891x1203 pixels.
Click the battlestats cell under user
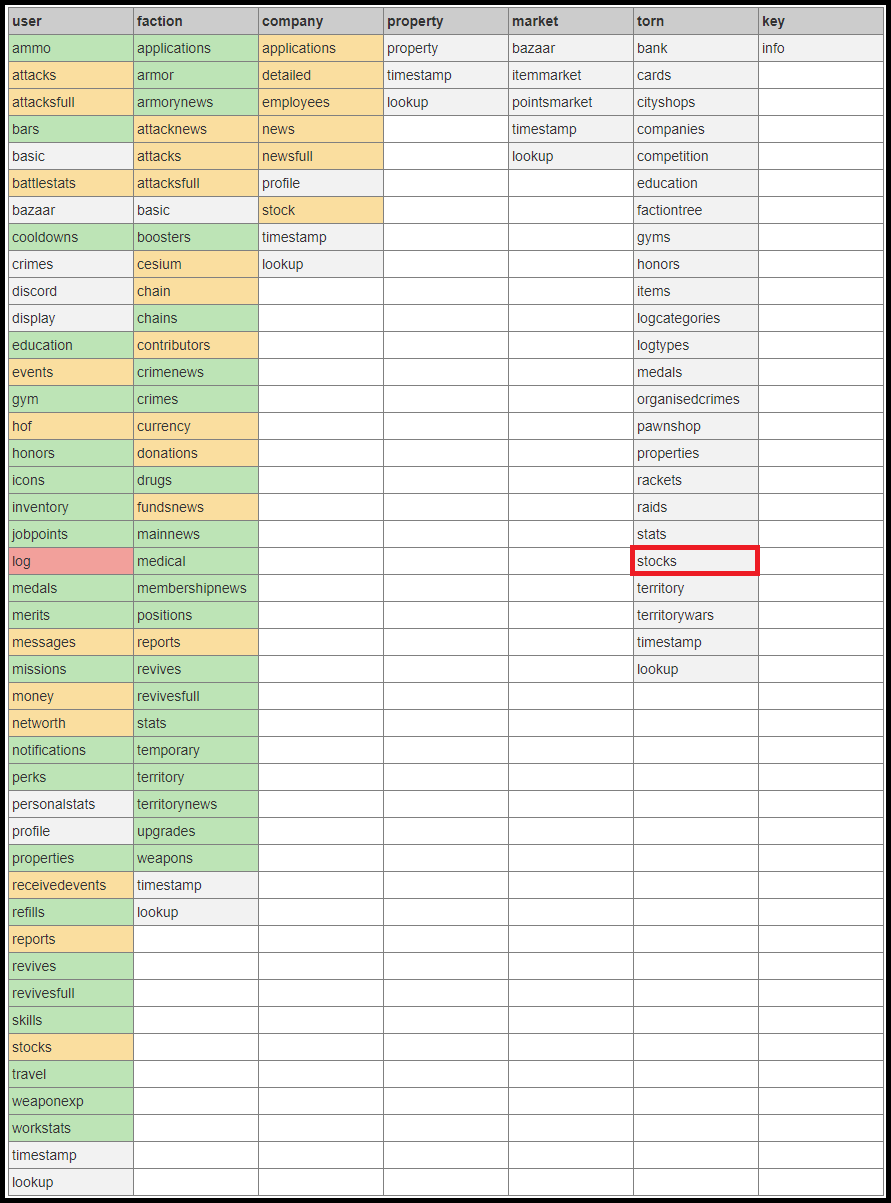71,183
